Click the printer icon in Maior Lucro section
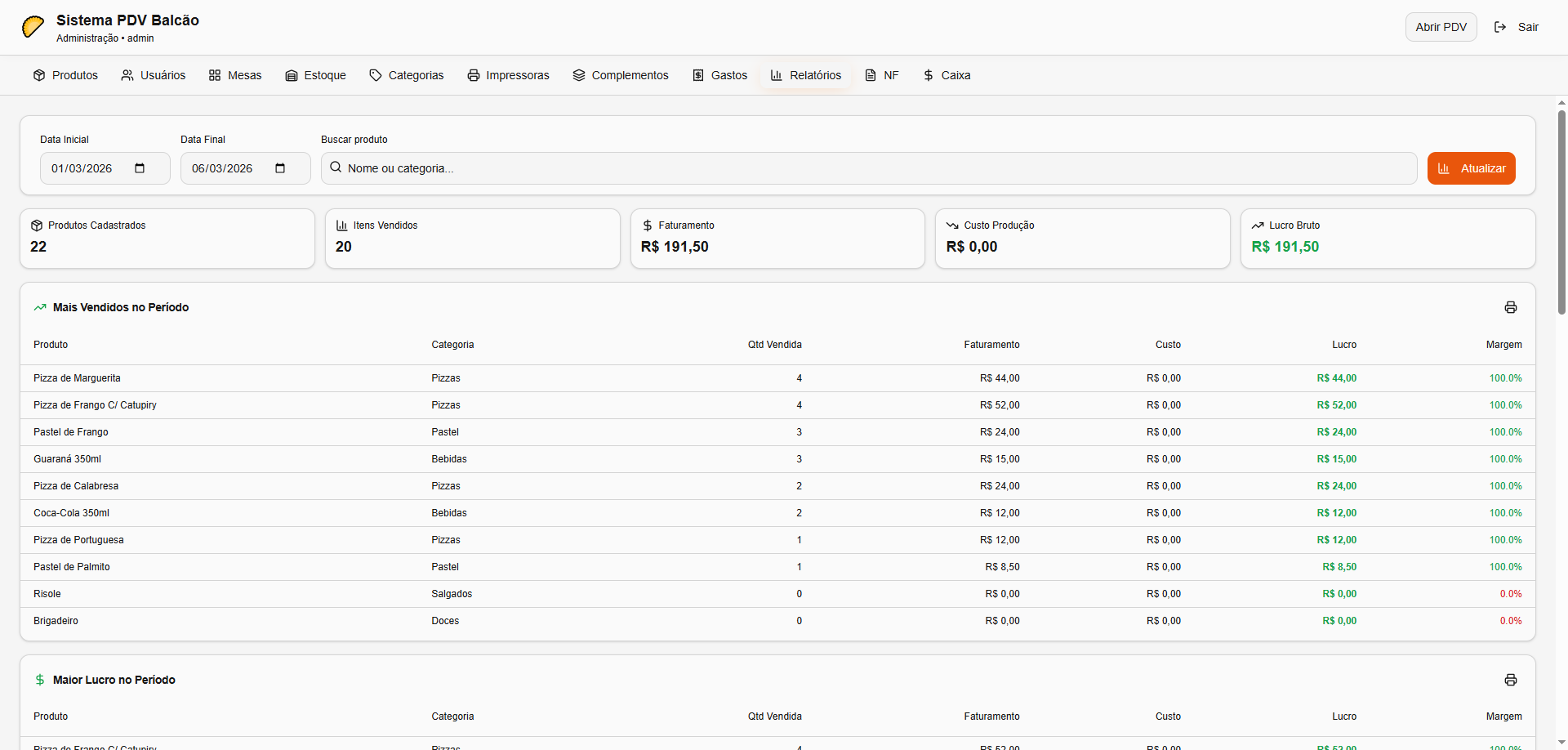Image resolution: width=1568 pixels, height=750 pixels. 1510,680
